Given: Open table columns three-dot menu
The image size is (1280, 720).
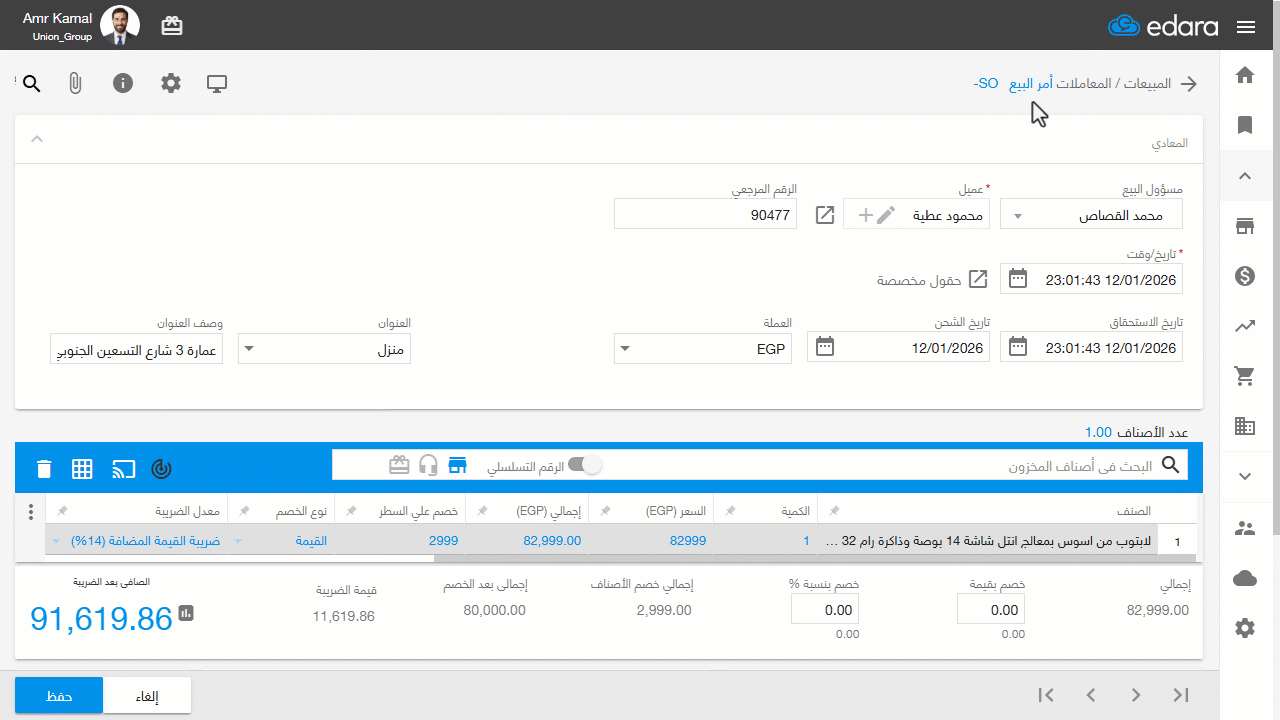Looking at the screenshot, I should tap(31, 512).
